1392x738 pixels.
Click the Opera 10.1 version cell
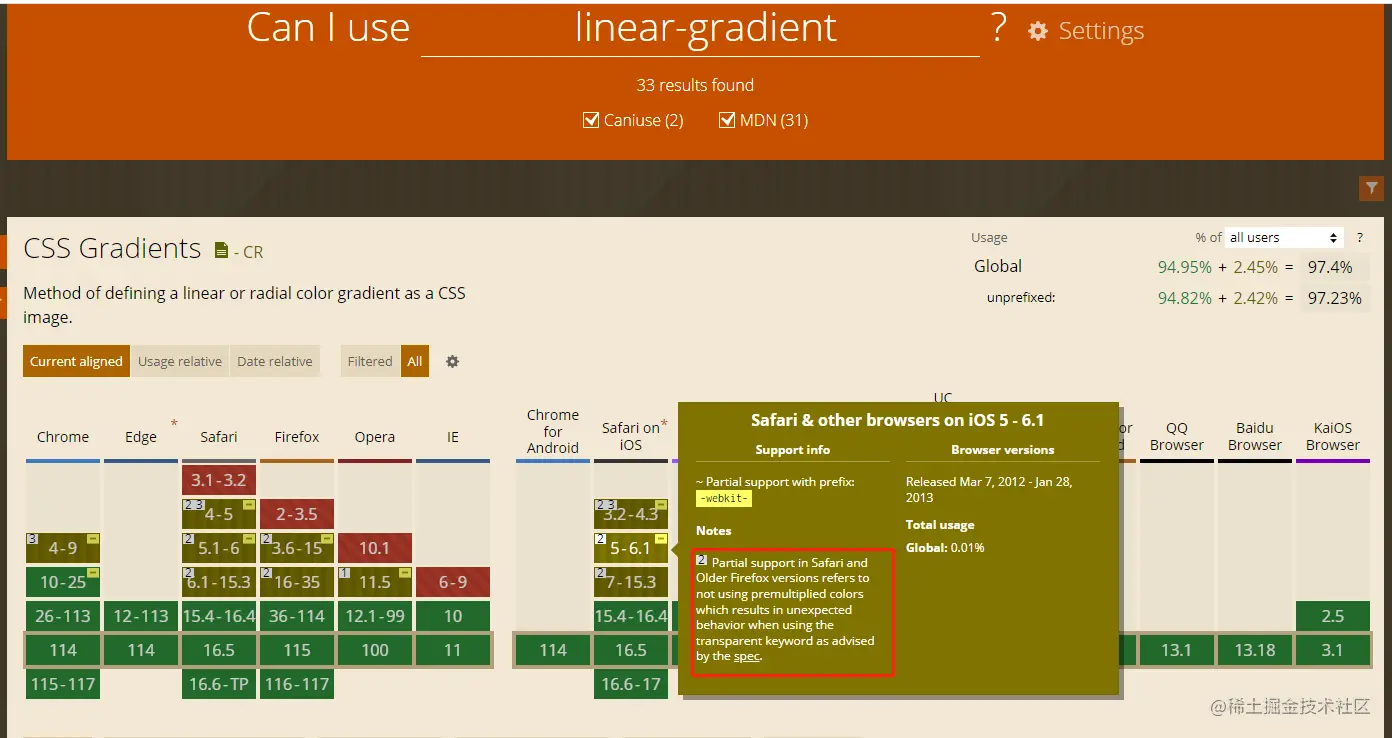(x=375, y=548)
